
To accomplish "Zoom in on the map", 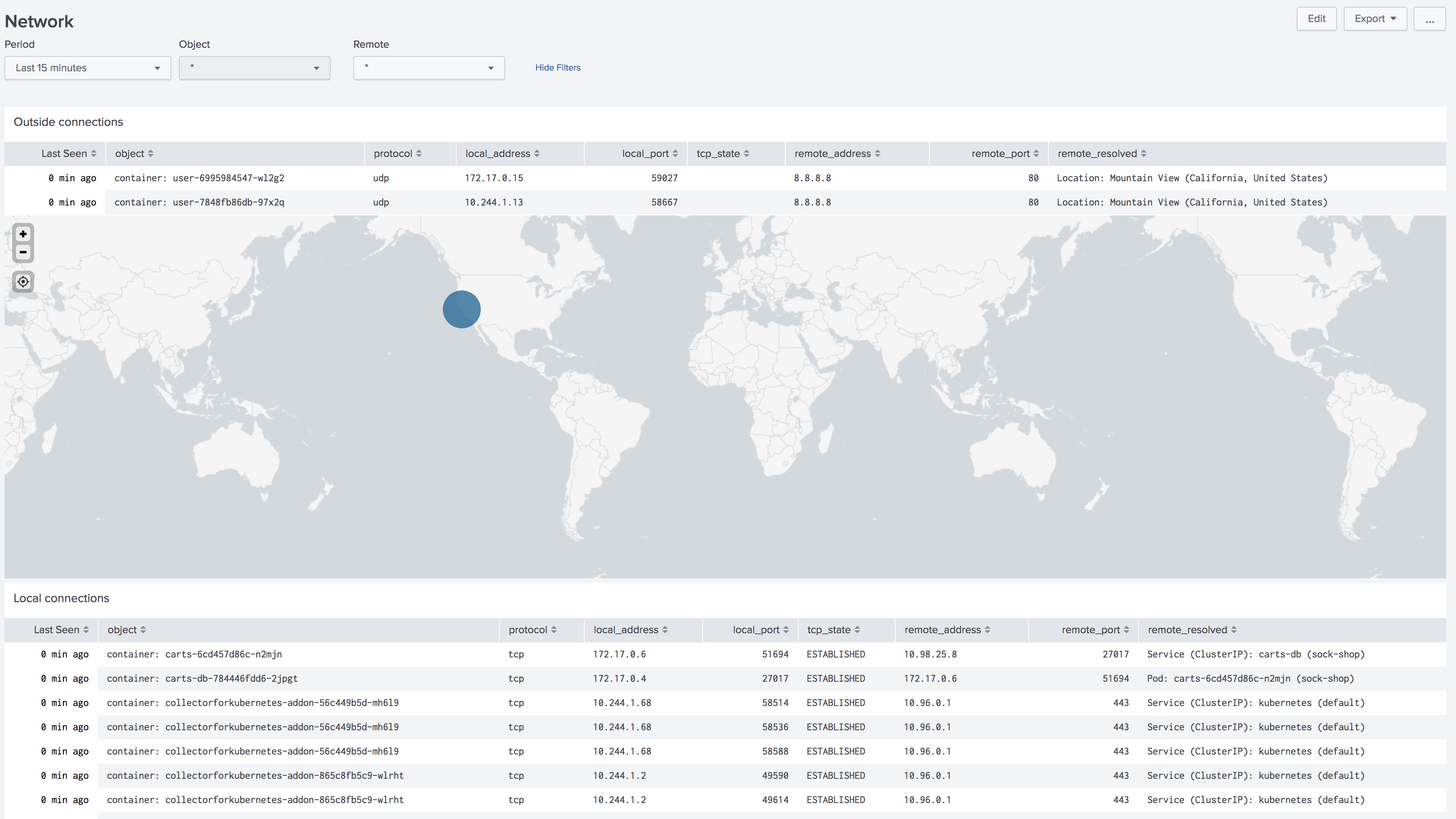I will (23, 234).
